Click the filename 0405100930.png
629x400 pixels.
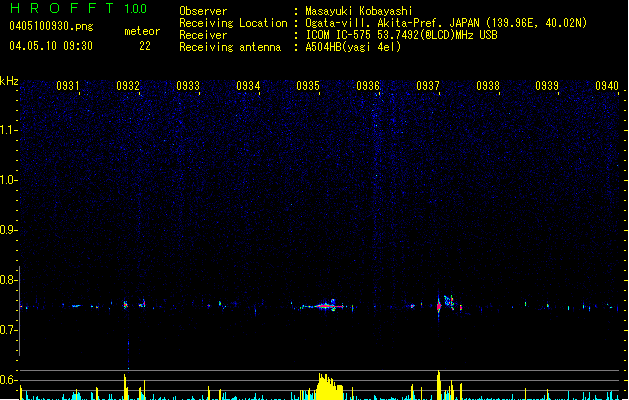point(51,26)
